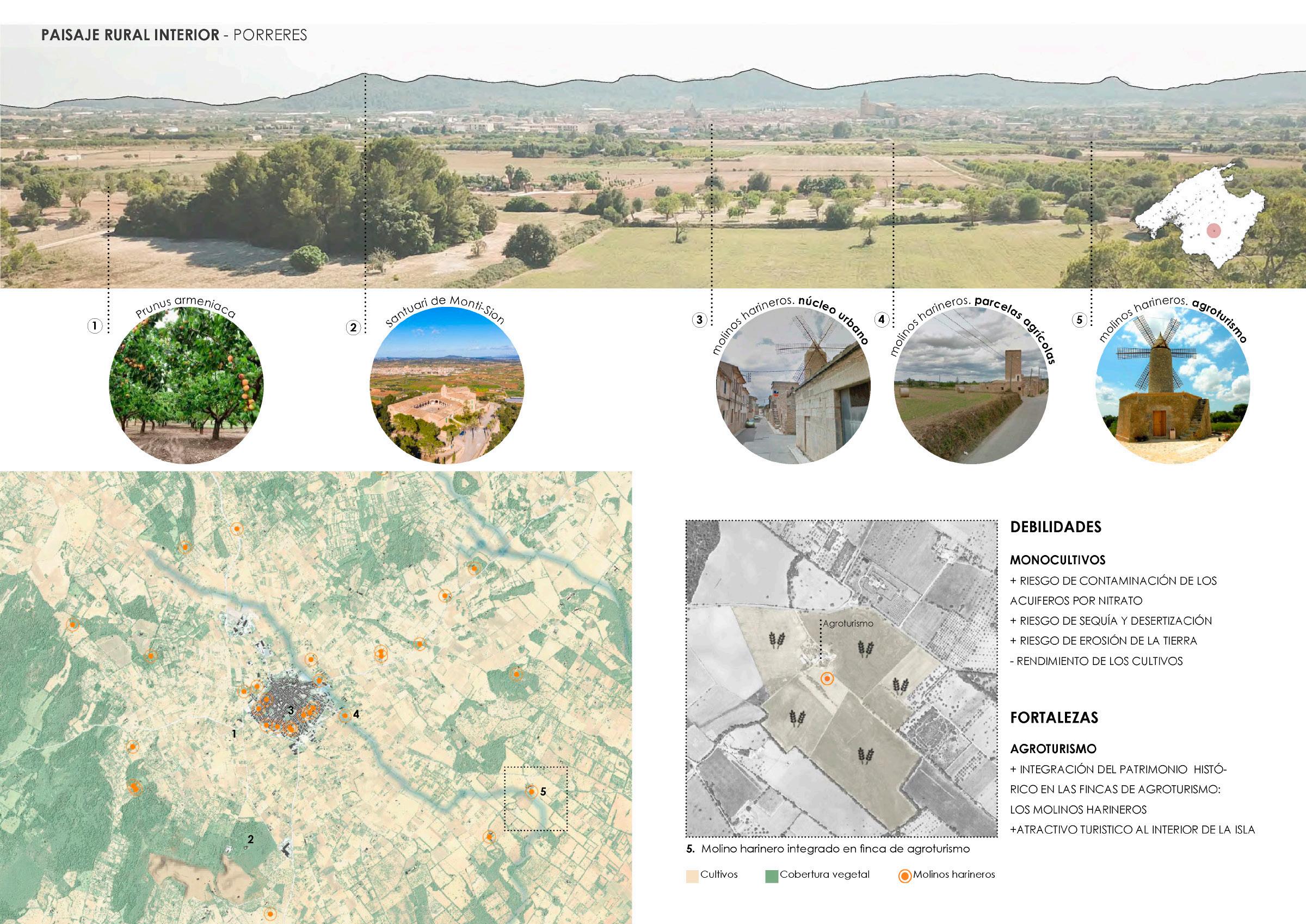Viewport: 1306px width, 924px height.
Task: Click '+ RIESGO DE SEQUÍA Y DESERTIZACIÓN' line
Action: 1111,621
